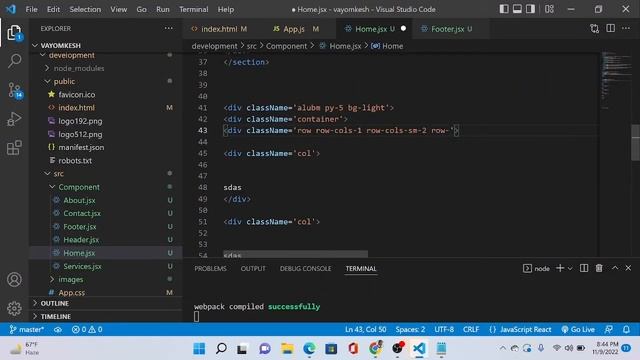Kill the terminal with trash icon

[599, 268]
